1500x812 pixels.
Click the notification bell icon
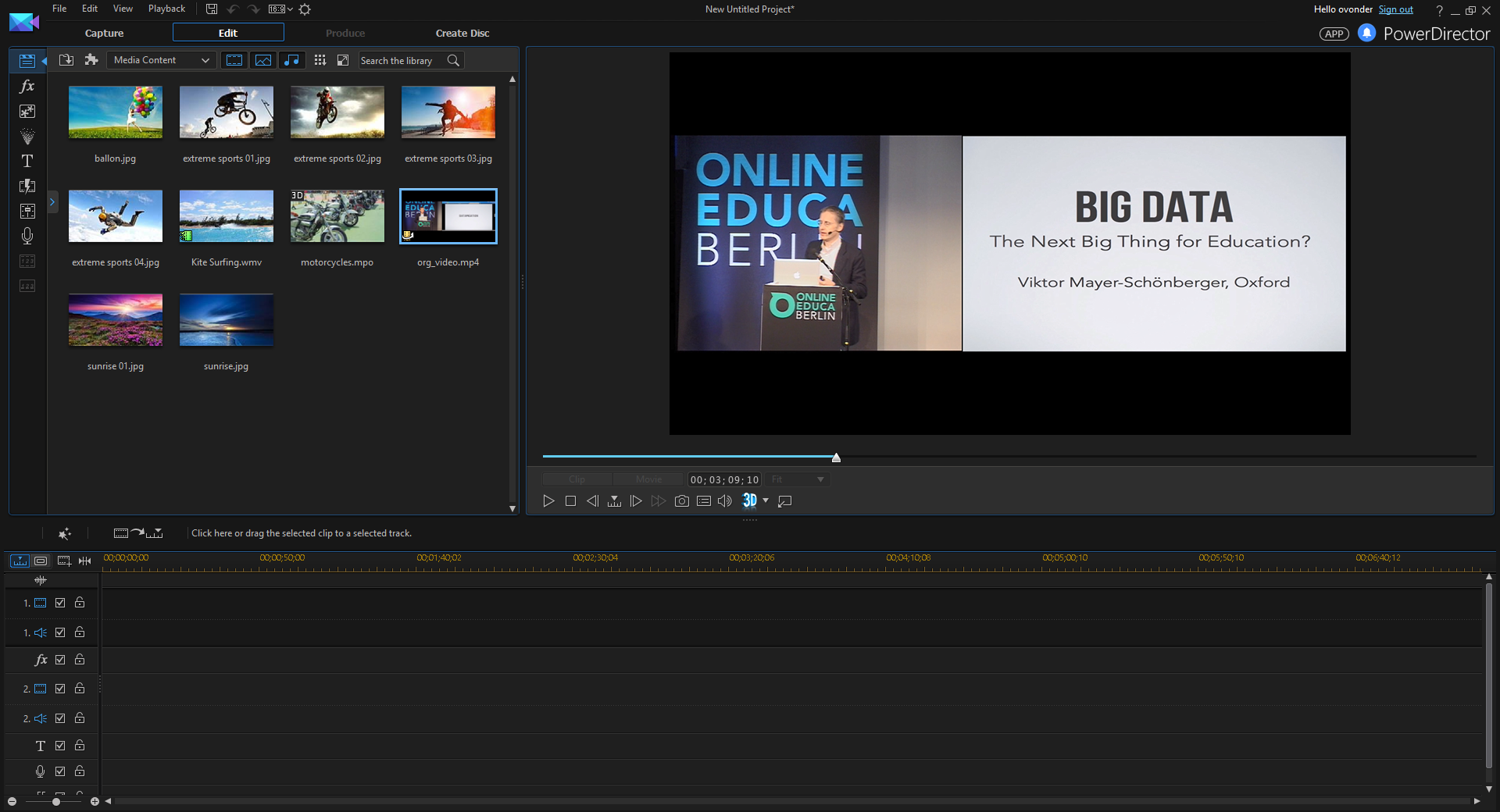1366,33
